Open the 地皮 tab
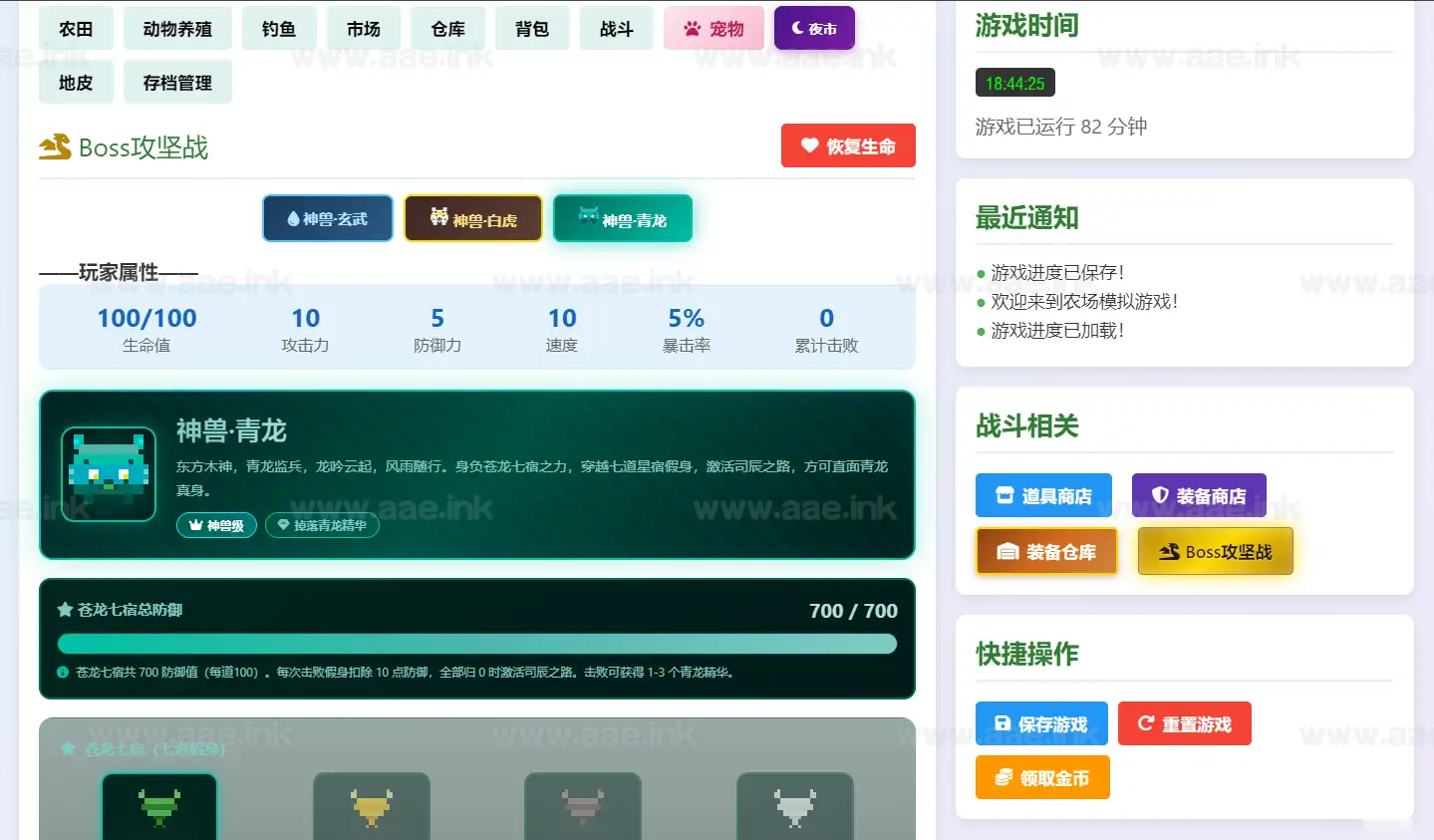This screenshot has width=1434, height=840. click(76, 83)
